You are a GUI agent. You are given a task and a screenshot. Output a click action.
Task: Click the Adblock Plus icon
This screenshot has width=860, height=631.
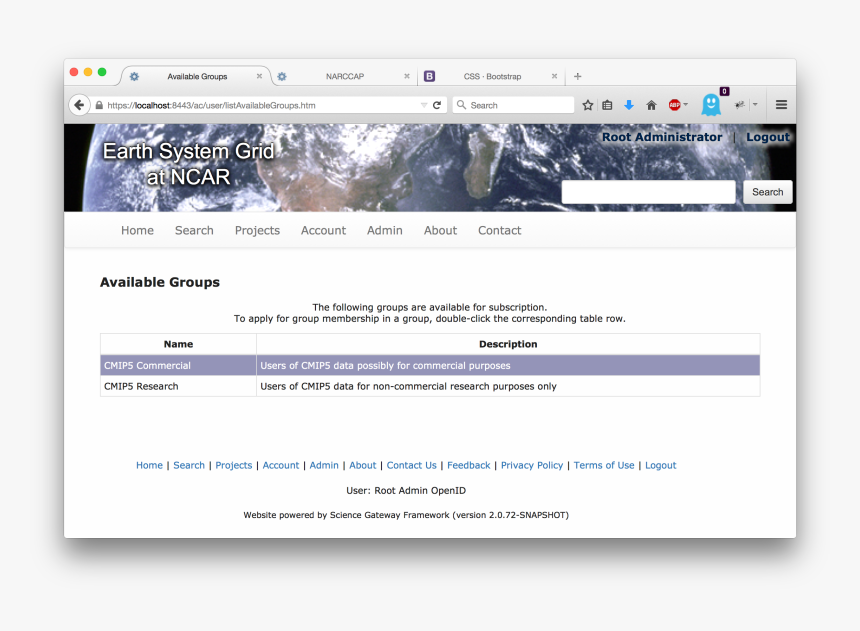[674, 105]
